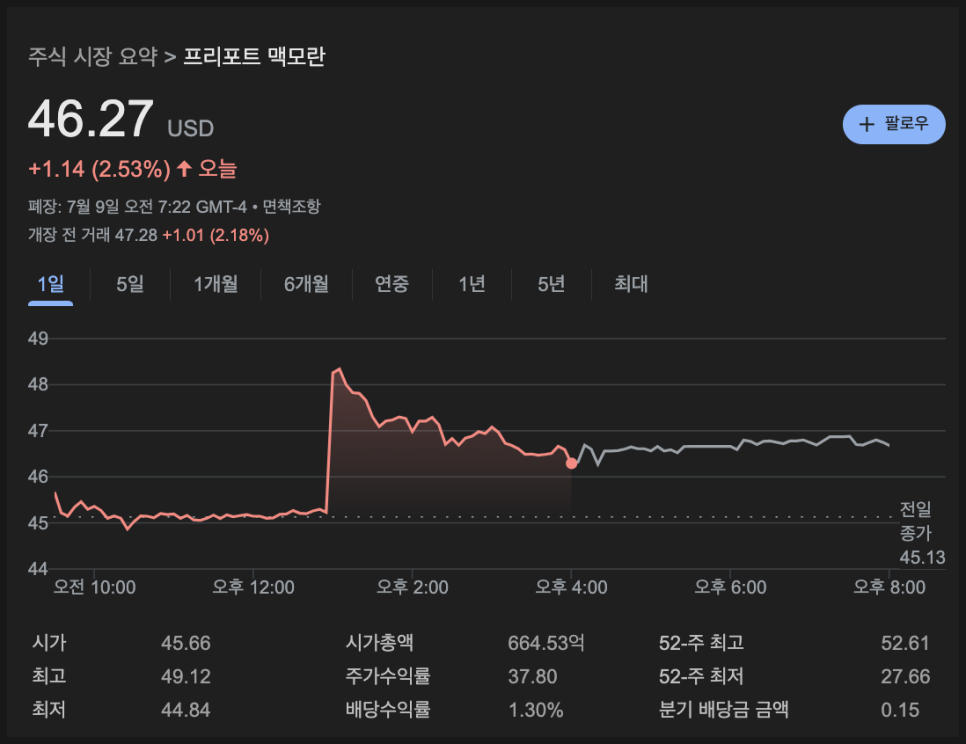Click the 44 price axis label
966x744 pixels.
(x=38, y=568)
